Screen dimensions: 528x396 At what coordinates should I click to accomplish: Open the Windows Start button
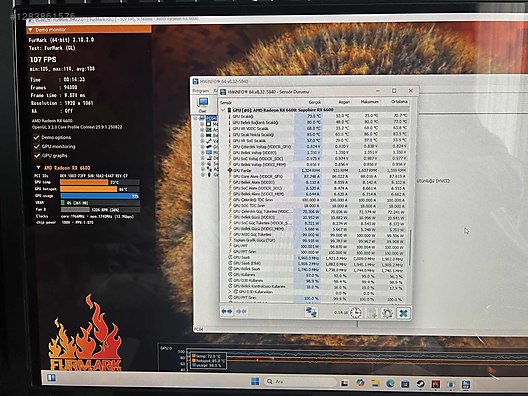[255, 381]
